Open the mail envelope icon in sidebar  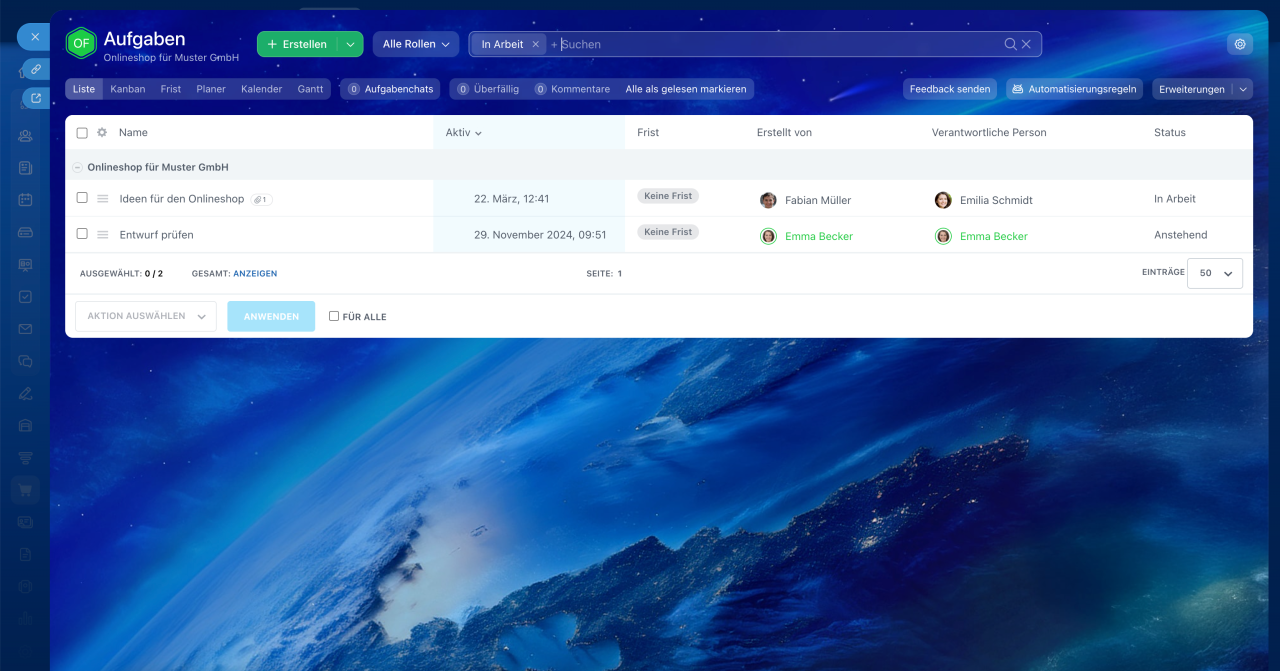click(25, 329)
